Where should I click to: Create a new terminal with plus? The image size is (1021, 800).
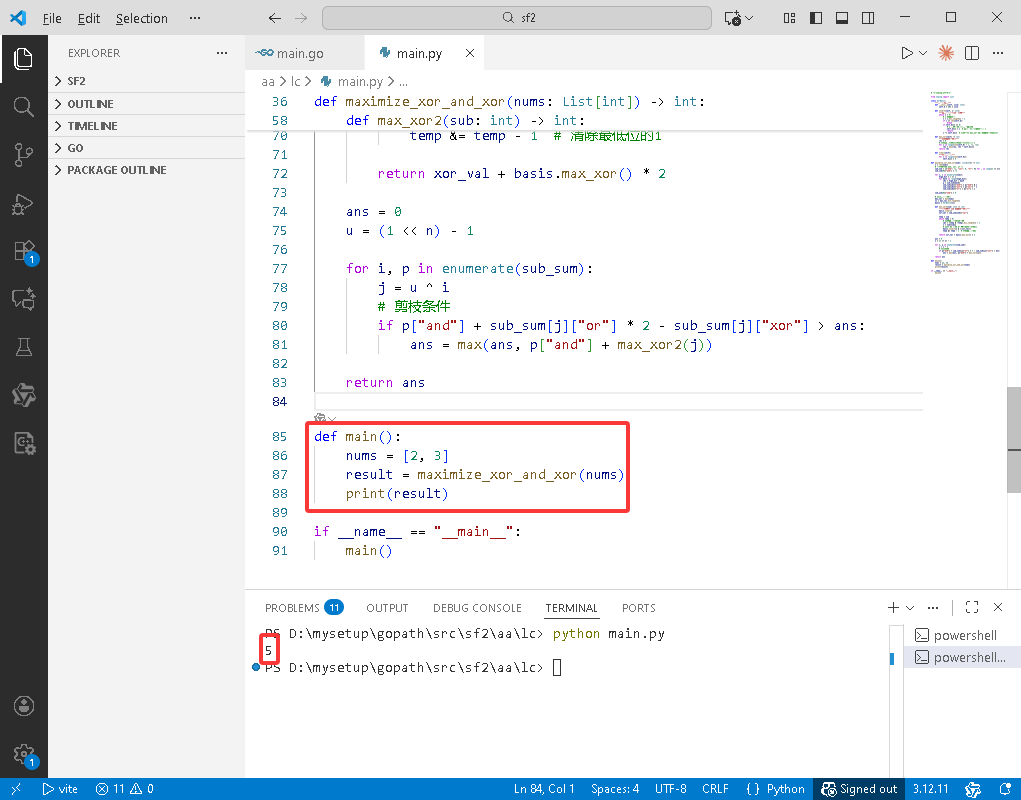pos(893,607)
